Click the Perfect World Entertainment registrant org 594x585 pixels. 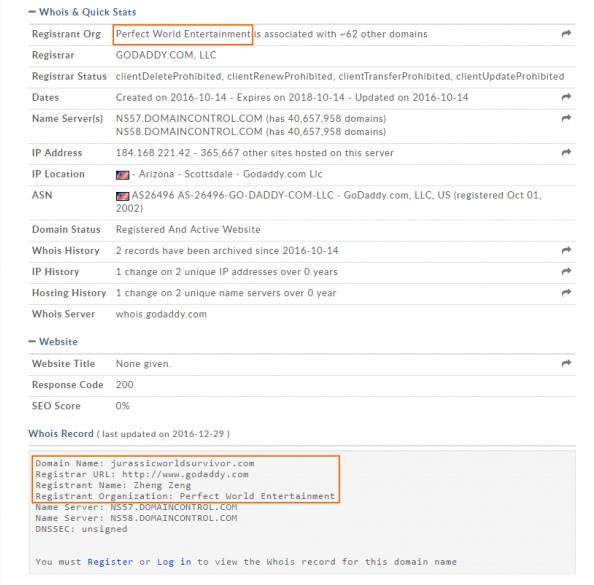(x=183, y=34)
